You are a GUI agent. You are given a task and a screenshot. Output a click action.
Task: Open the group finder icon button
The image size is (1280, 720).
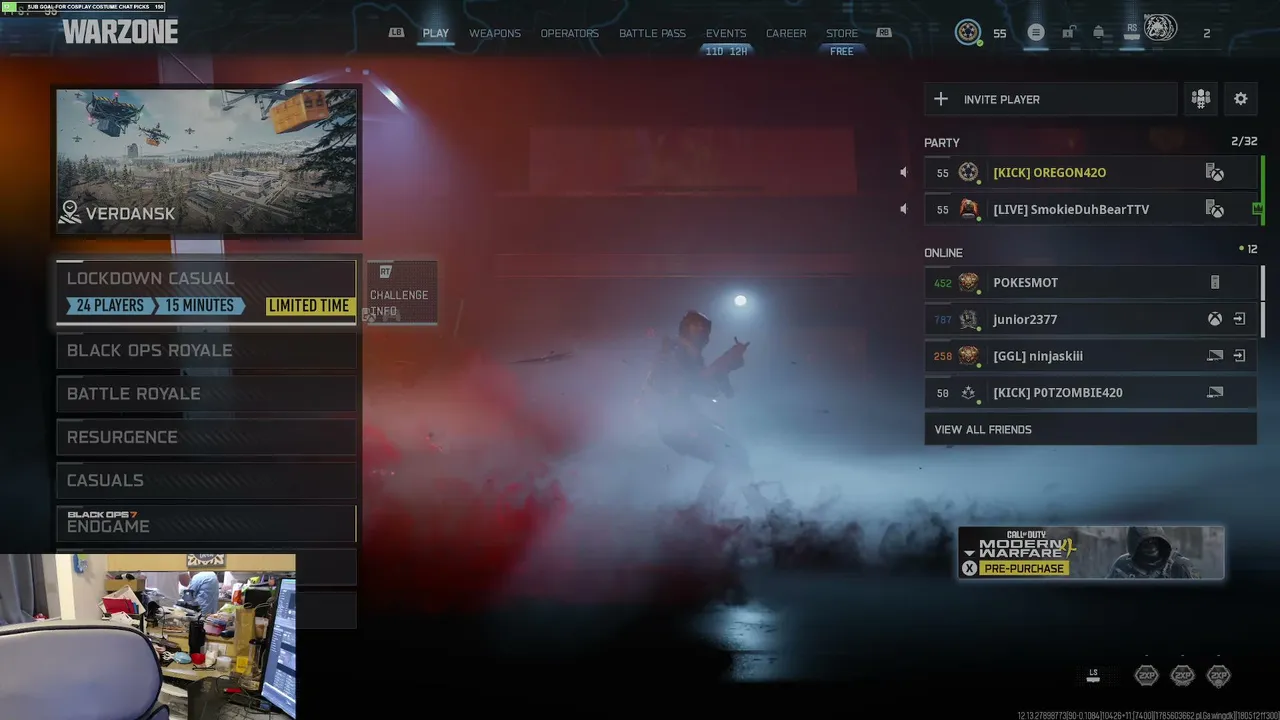pyautogui.click(x=1201, y=99)
